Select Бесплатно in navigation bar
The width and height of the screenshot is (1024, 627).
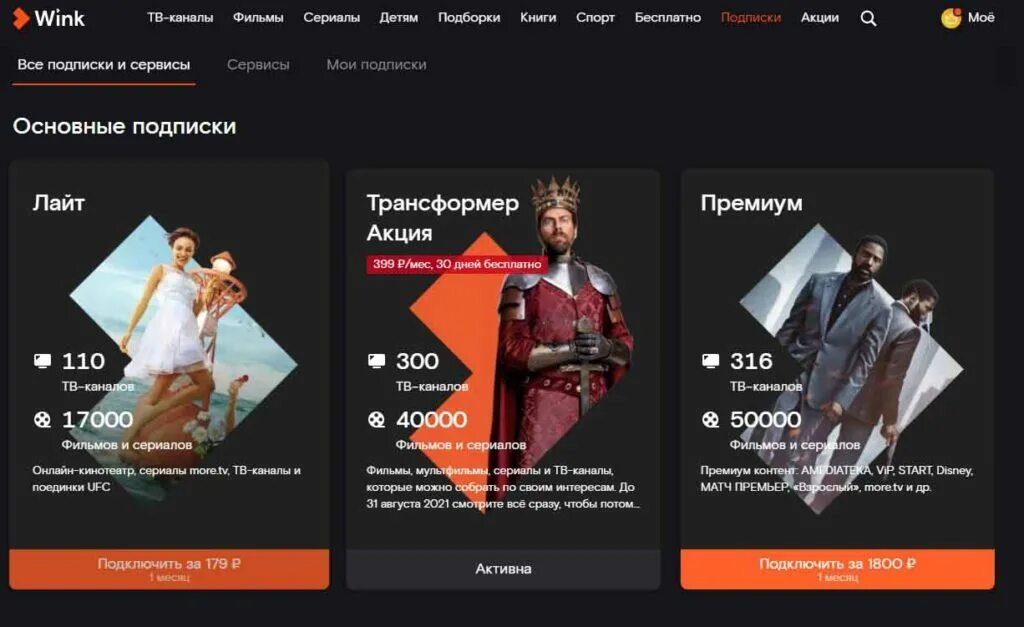pyautogui.click(x=667, y=18)
